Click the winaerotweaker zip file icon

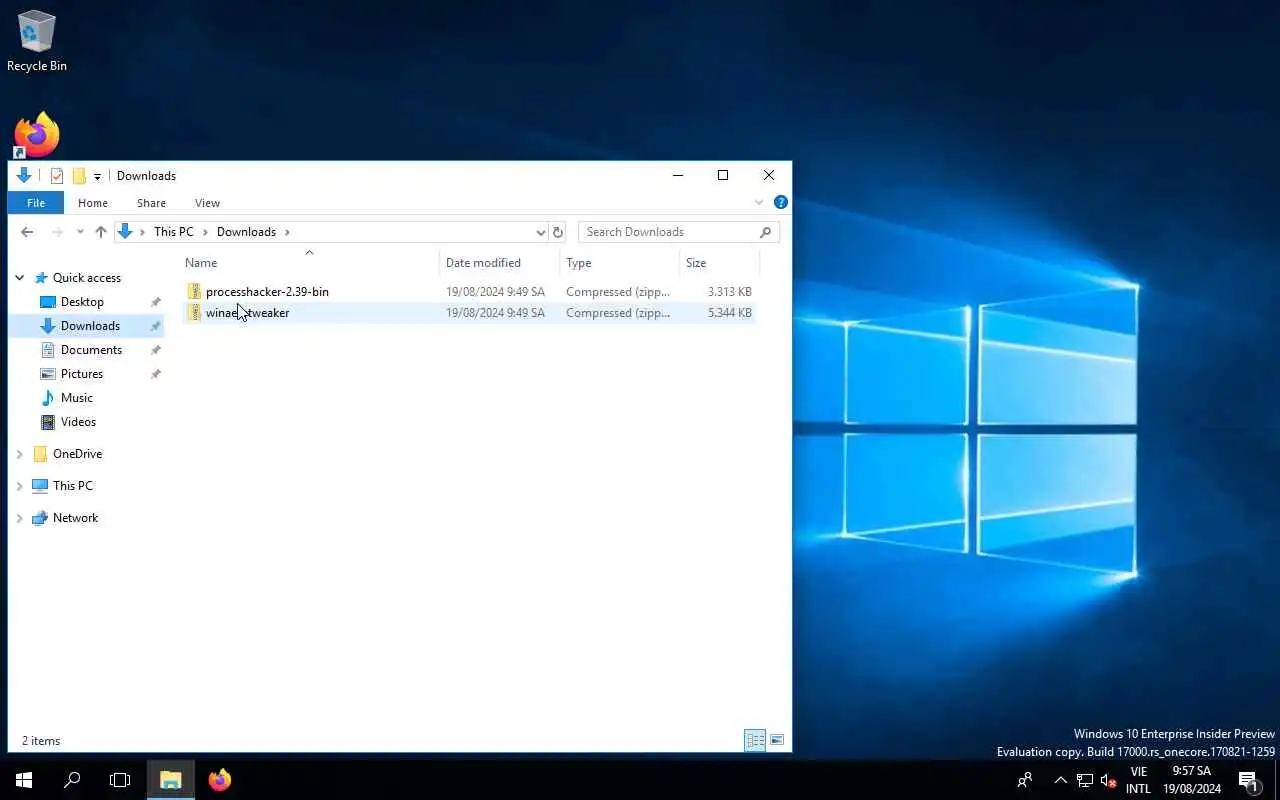click(195, 313)
